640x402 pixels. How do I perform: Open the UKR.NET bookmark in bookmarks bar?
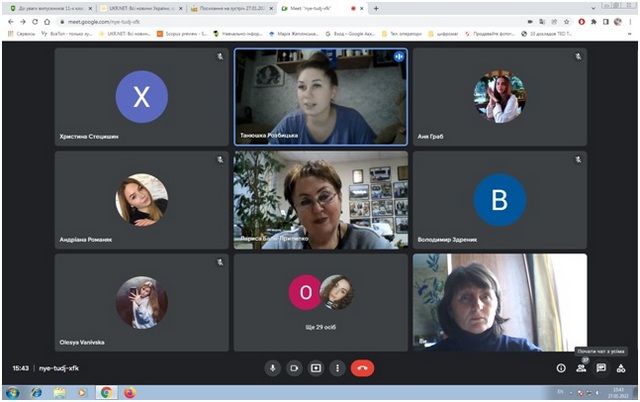click(x=125, y=34)
